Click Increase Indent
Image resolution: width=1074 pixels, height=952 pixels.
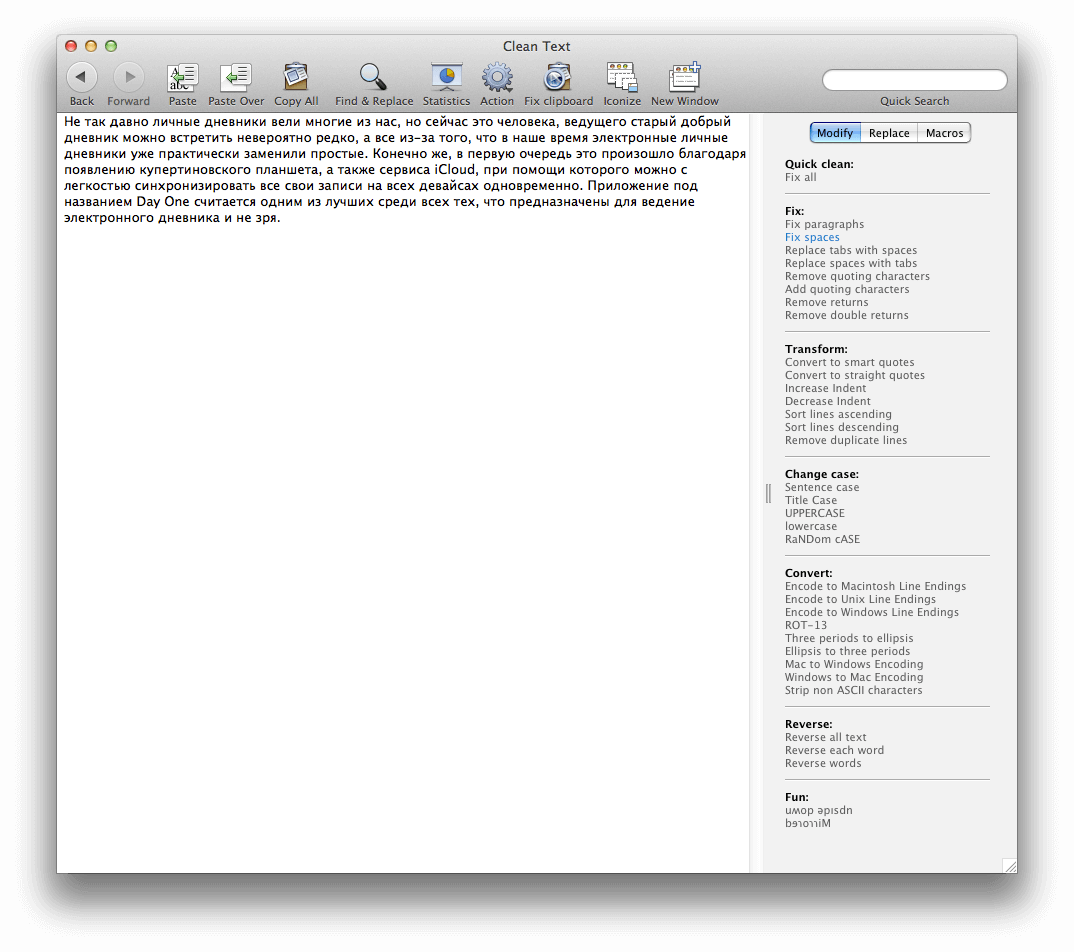[825, 388]
